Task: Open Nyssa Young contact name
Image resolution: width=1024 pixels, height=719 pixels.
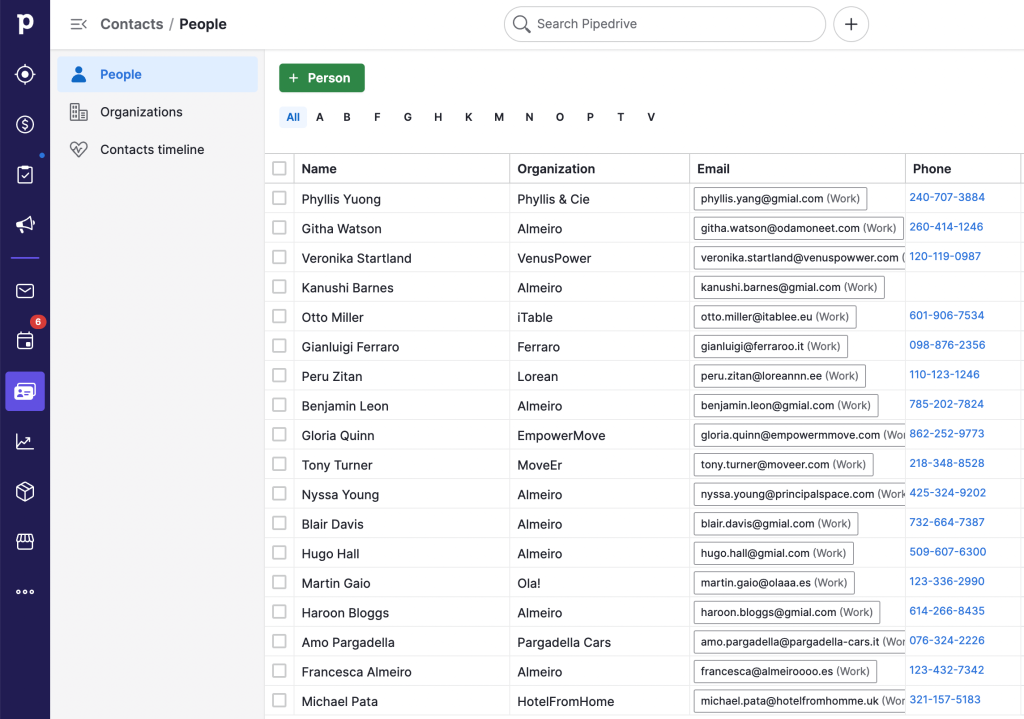Action: pyautogui.click(x=340, y=495)
